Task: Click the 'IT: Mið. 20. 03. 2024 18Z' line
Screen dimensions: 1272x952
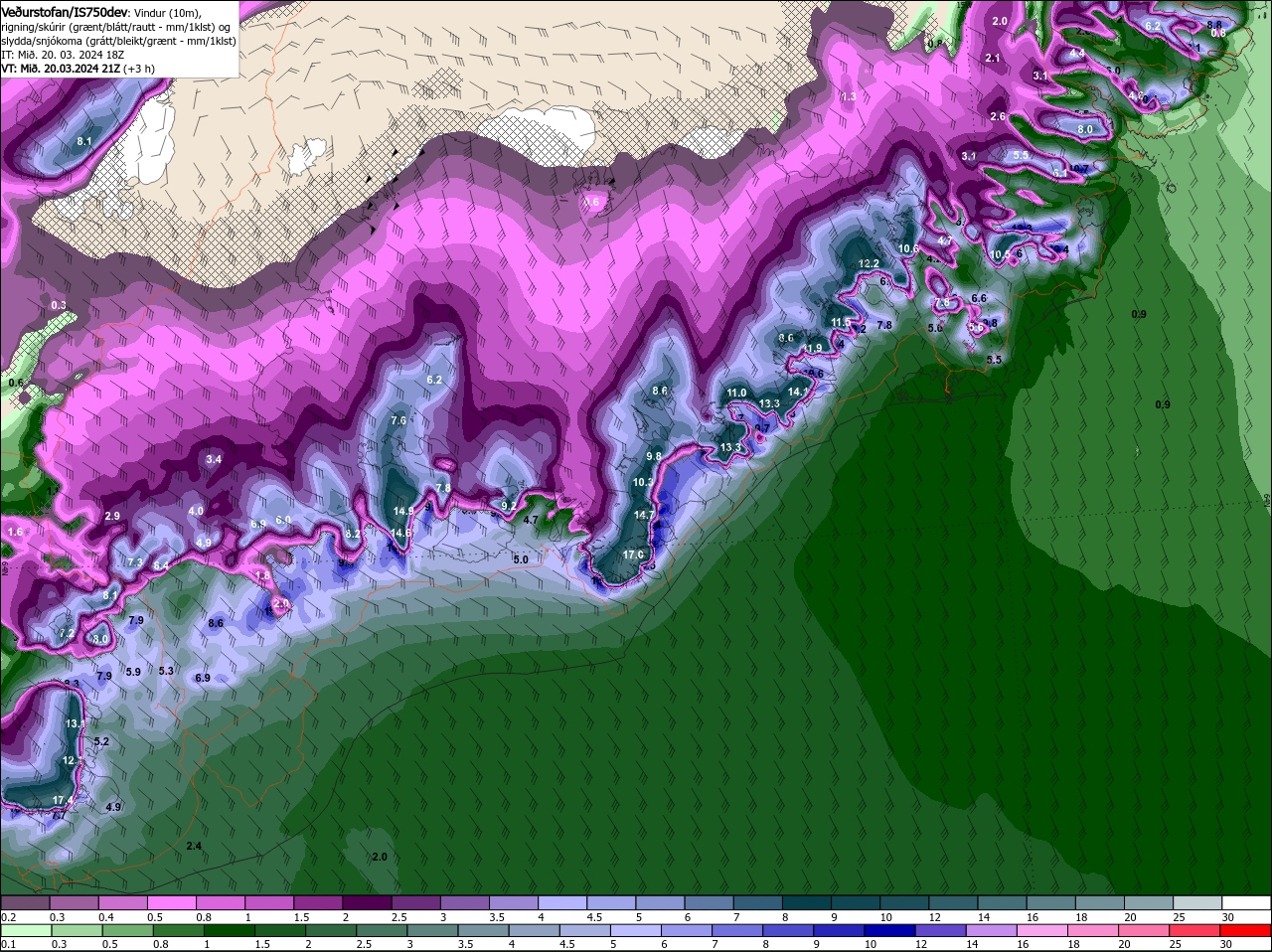Action: pyautogui.click(x=63, y=55)
